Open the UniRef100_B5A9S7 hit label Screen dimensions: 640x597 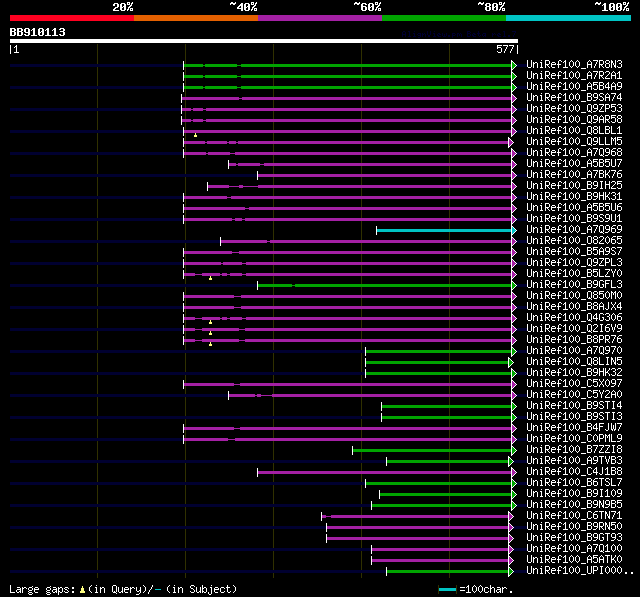574,252
